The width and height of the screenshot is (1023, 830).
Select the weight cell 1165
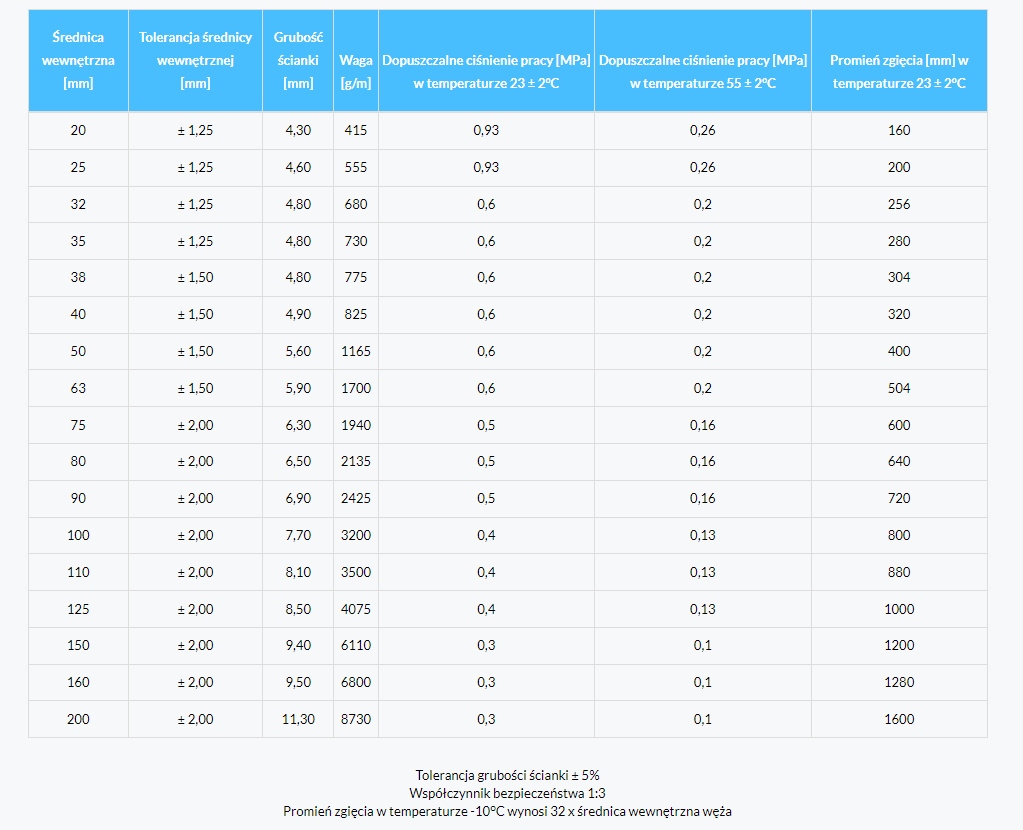(x=356, y=351)
